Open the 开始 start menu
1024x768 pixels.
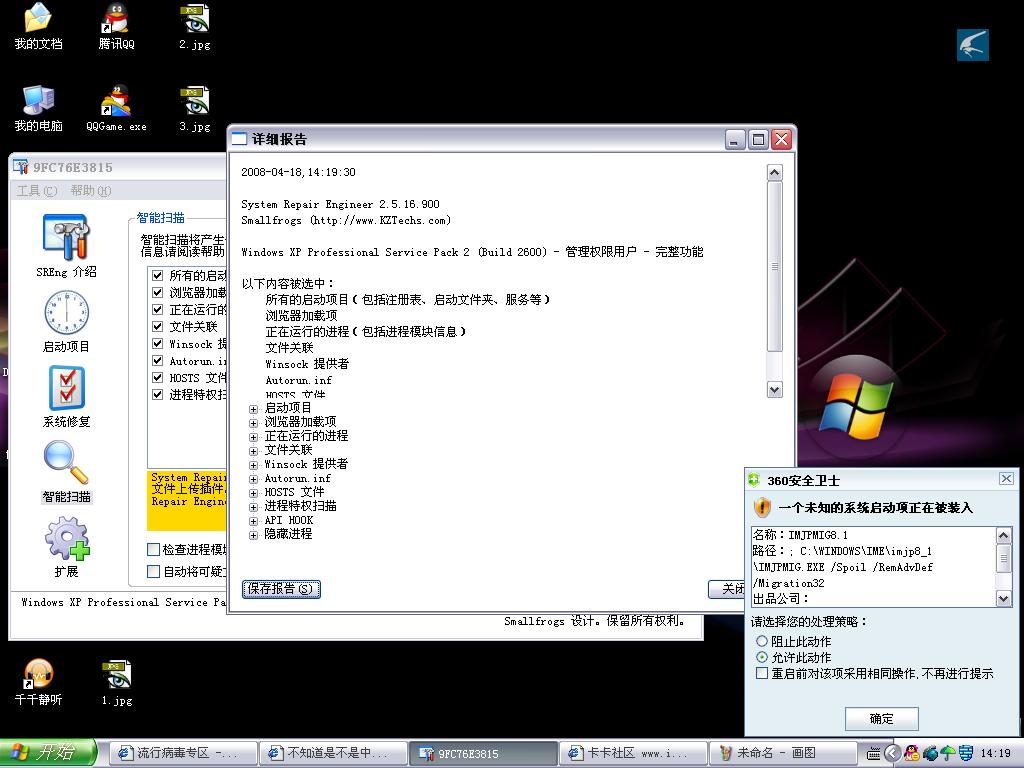tap(47, 753)
